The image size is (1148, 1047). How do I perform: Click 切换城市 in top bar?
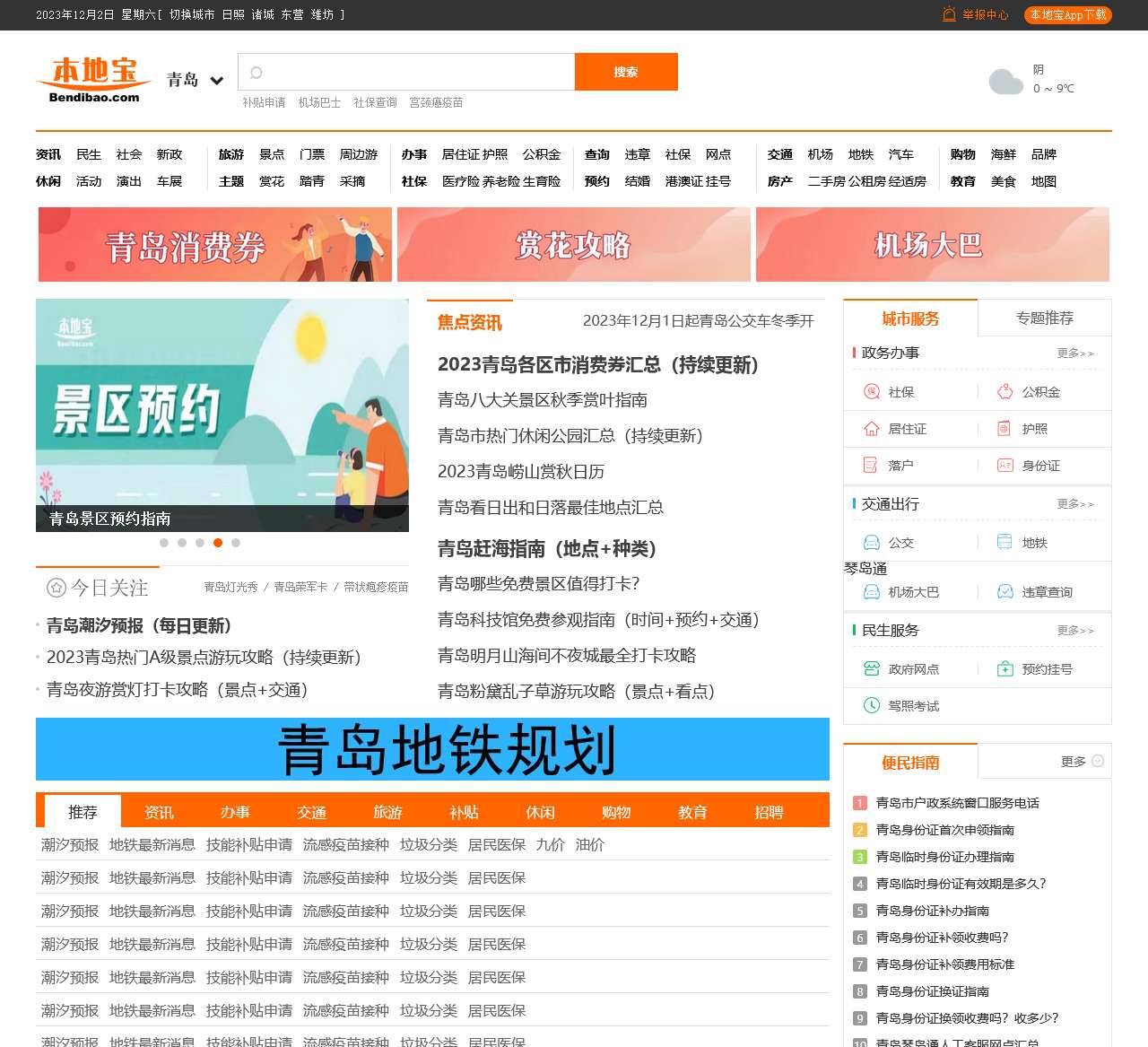tap(192, 15)
